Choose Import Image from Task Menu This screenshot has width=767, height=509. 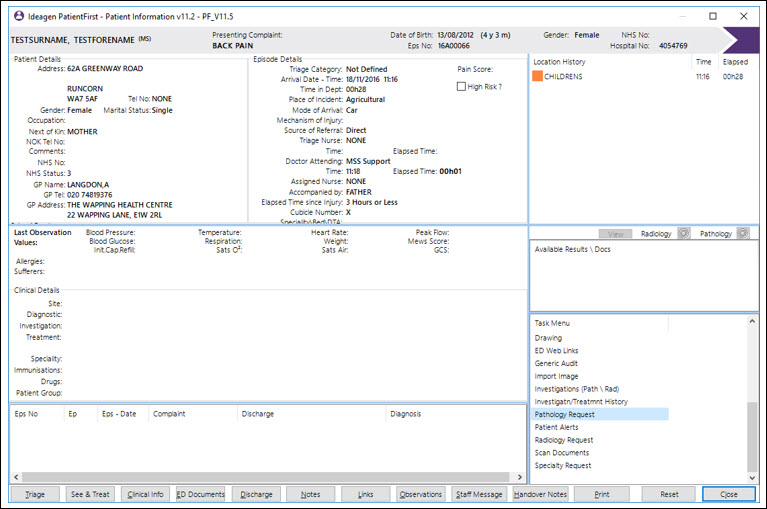(556, 376)
